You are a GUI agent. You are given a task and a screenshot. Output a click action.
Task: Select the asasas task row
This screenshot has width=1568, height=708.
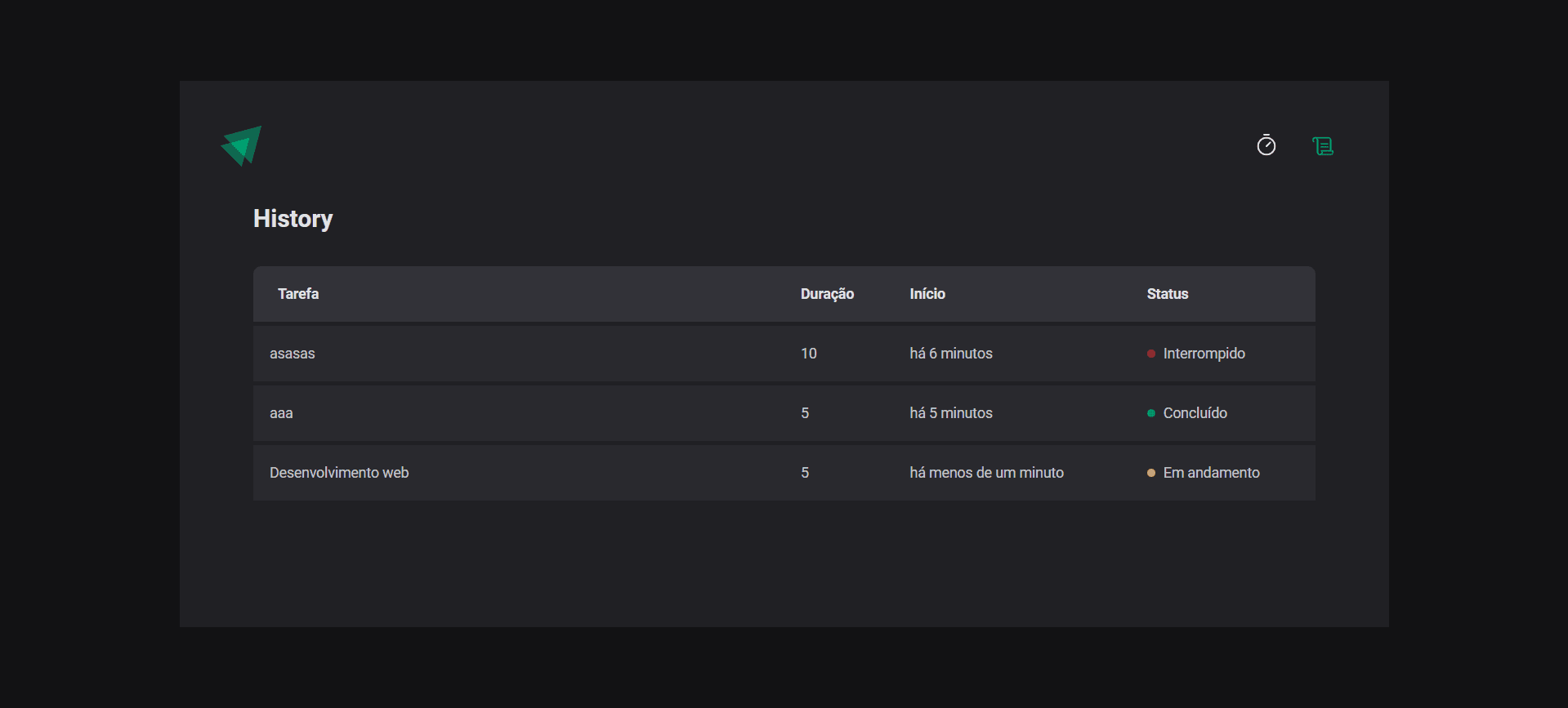(293, 354)
